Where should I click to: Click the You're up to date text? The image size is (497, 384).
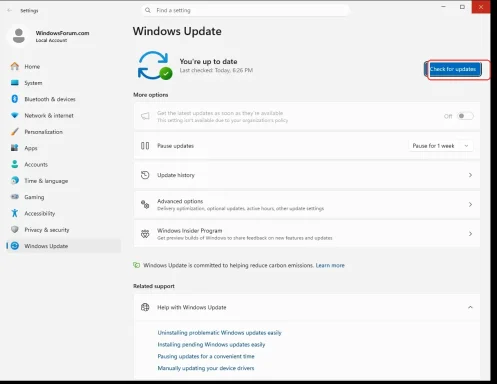click(x=208, y=61)
